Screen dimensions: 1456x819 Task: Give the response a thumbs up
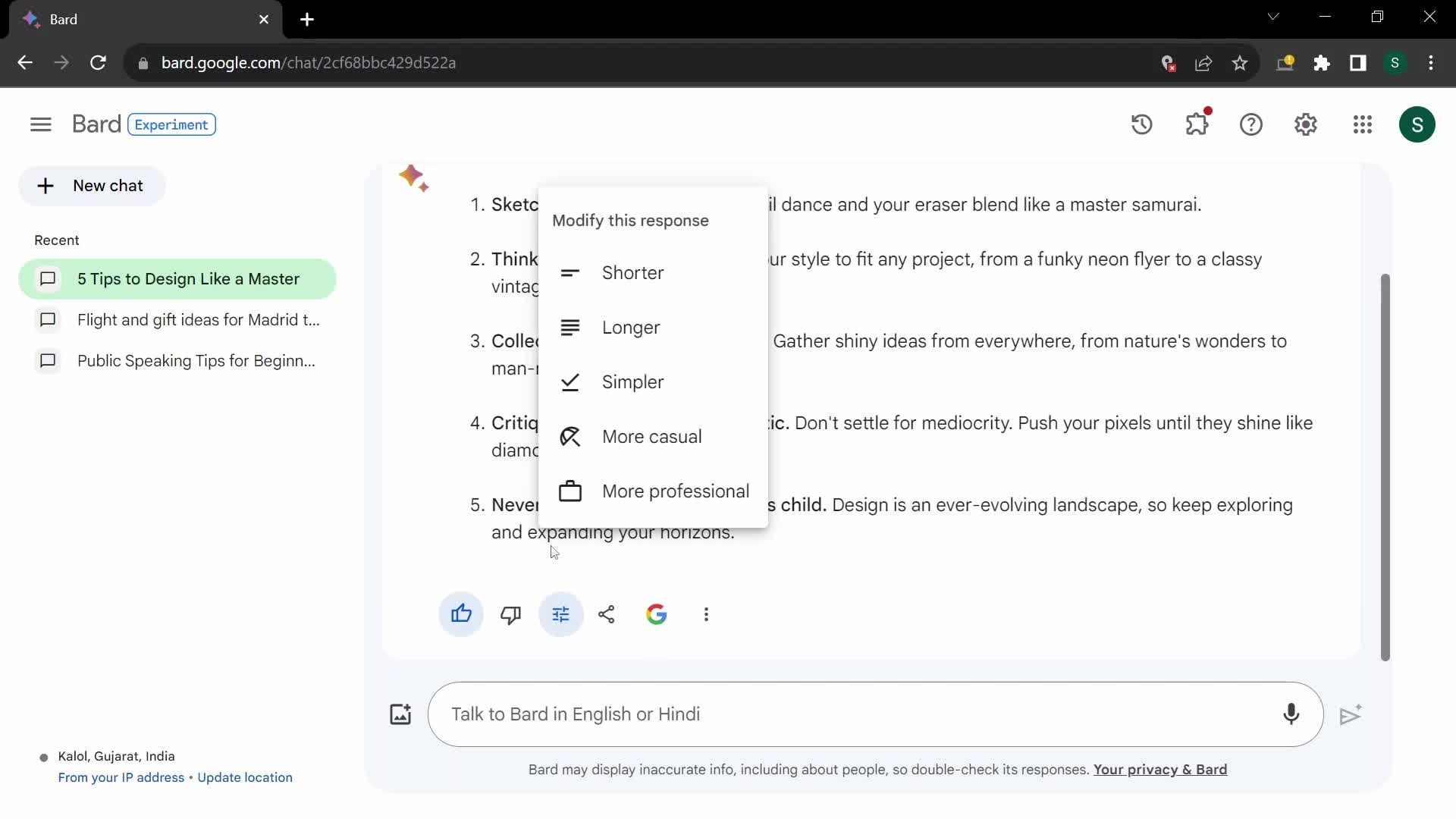[x=461, y=614]
